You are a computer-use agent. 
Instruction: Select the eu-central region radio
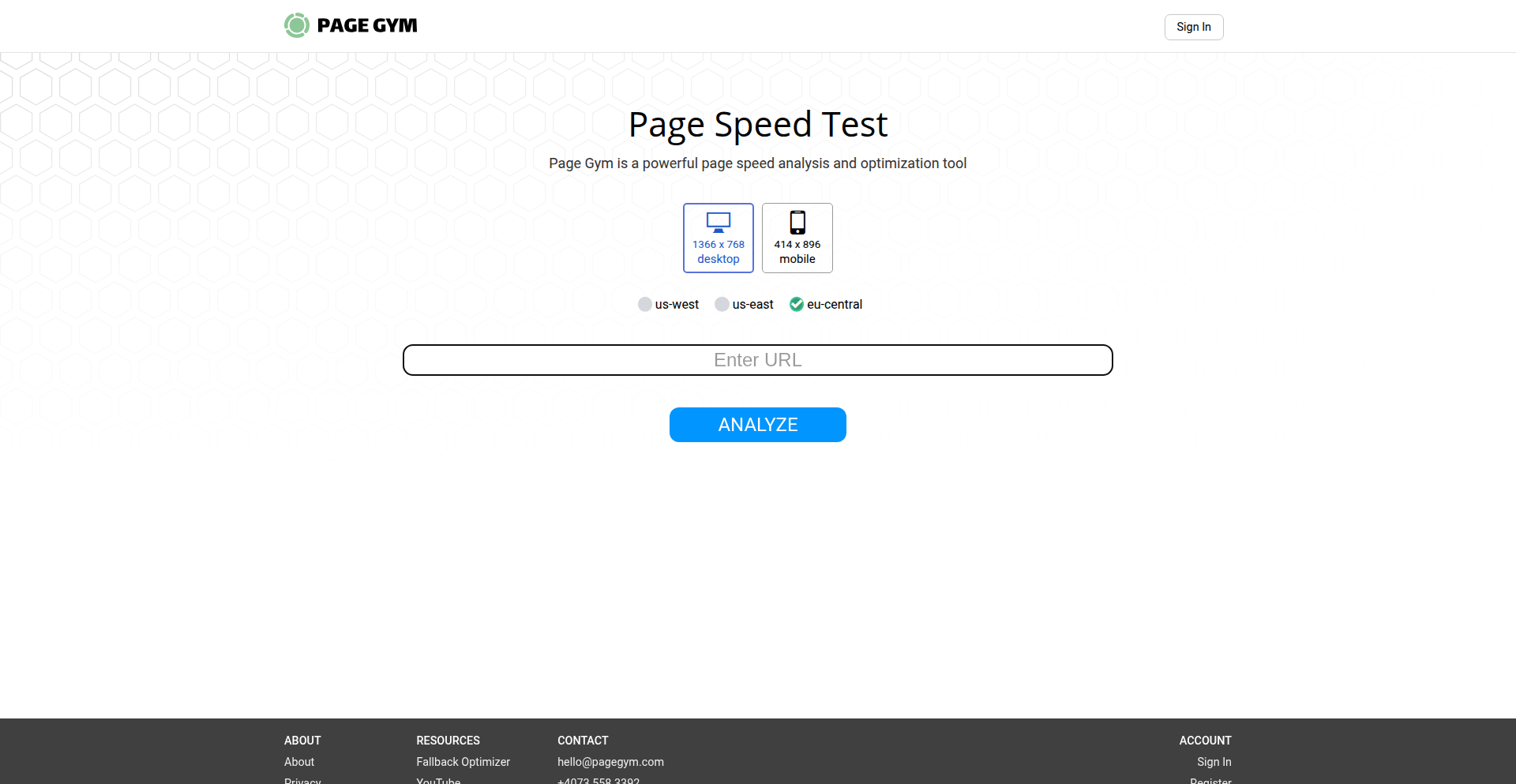coord(797,304)
